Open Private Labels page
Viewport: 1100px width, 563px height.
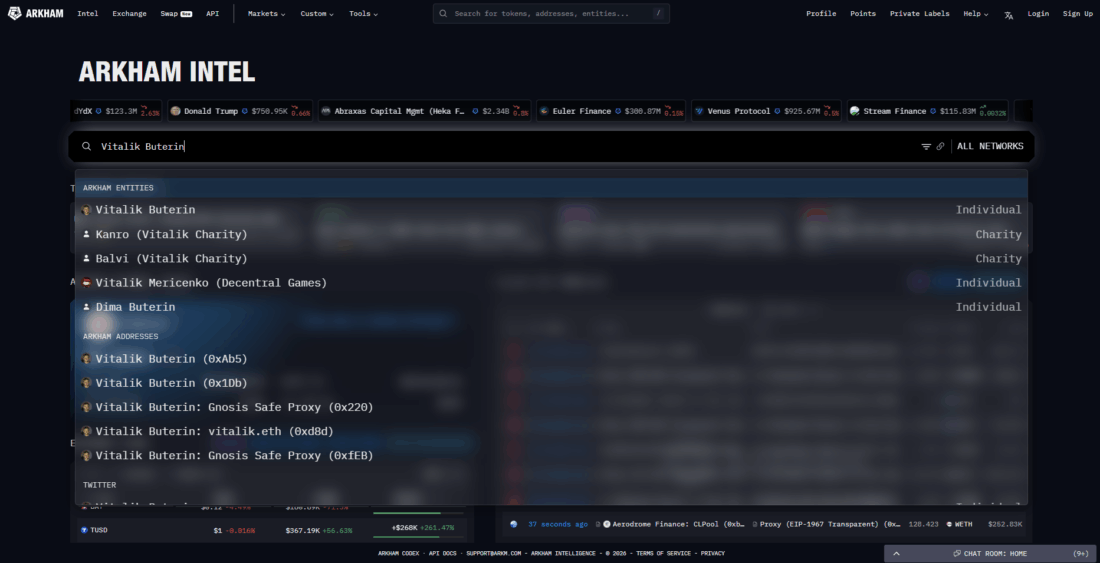point(920,13)
